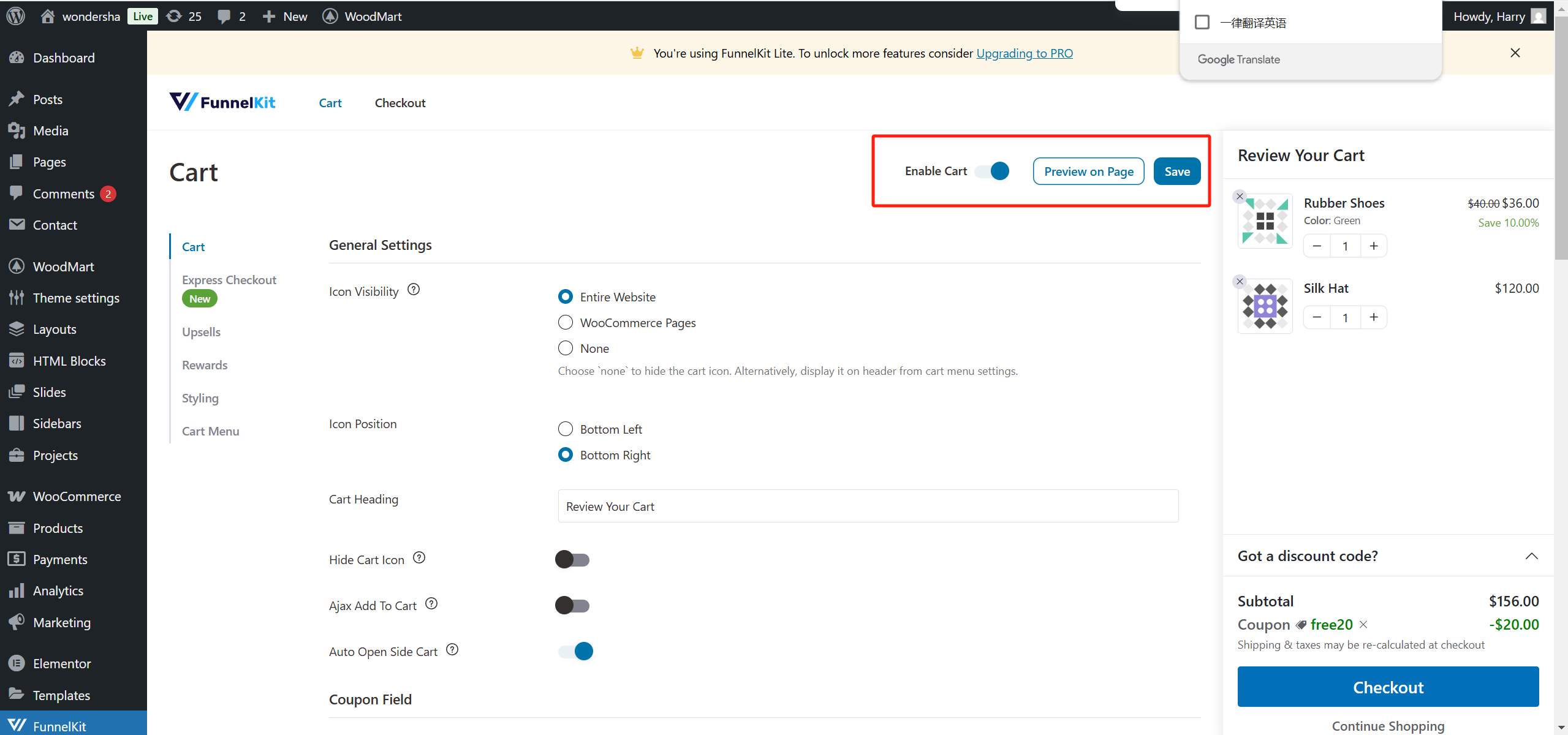Enable the Ajax Add To Cart toggle
1568x735 pixels.
pos(572,606)
